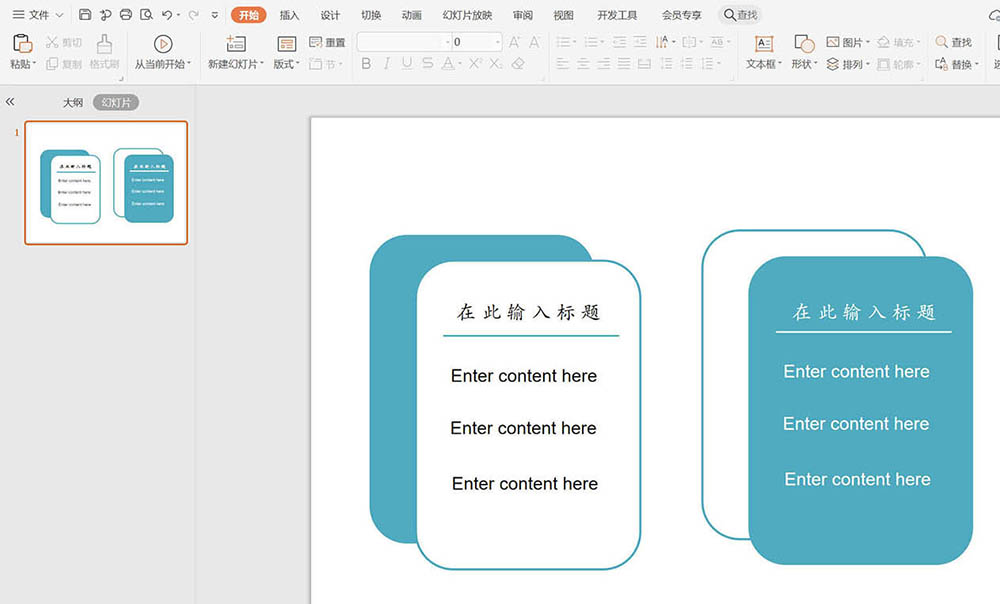Click the Print icon in the quick access bar

(126, 15)
